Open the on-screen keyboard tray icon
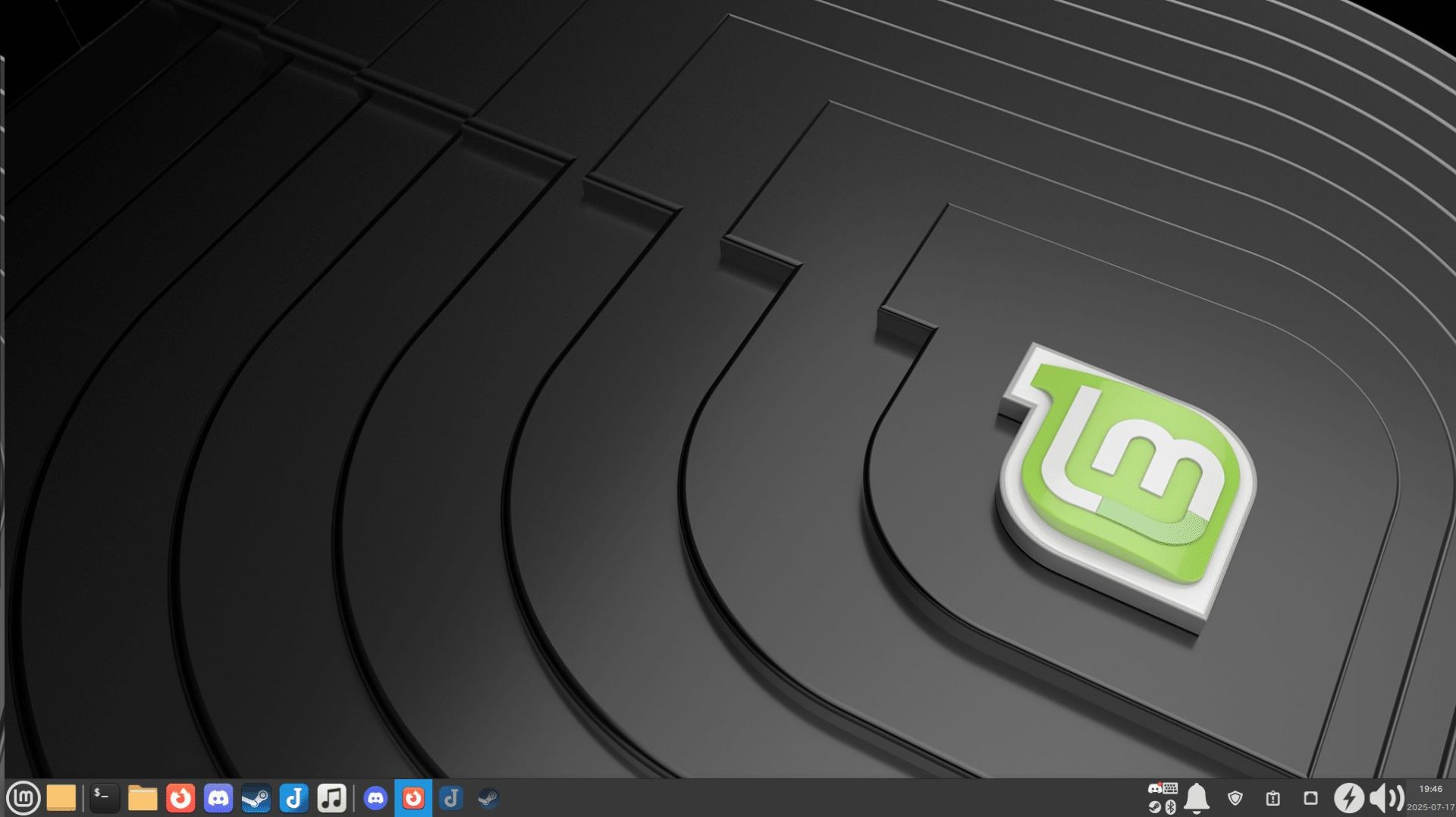The width and height of the screenshot is (1456, 817). point(1171,789)
